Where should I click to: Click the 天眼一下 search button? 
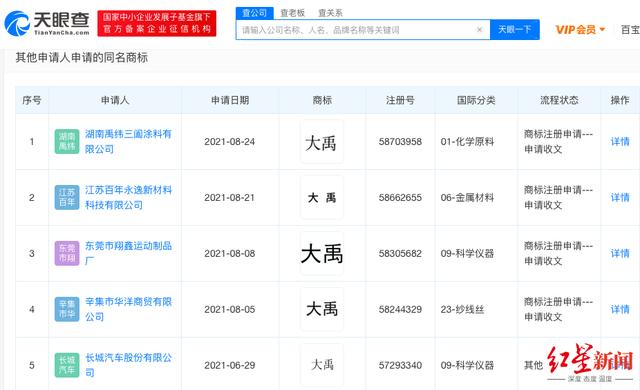tap(515, 29)
